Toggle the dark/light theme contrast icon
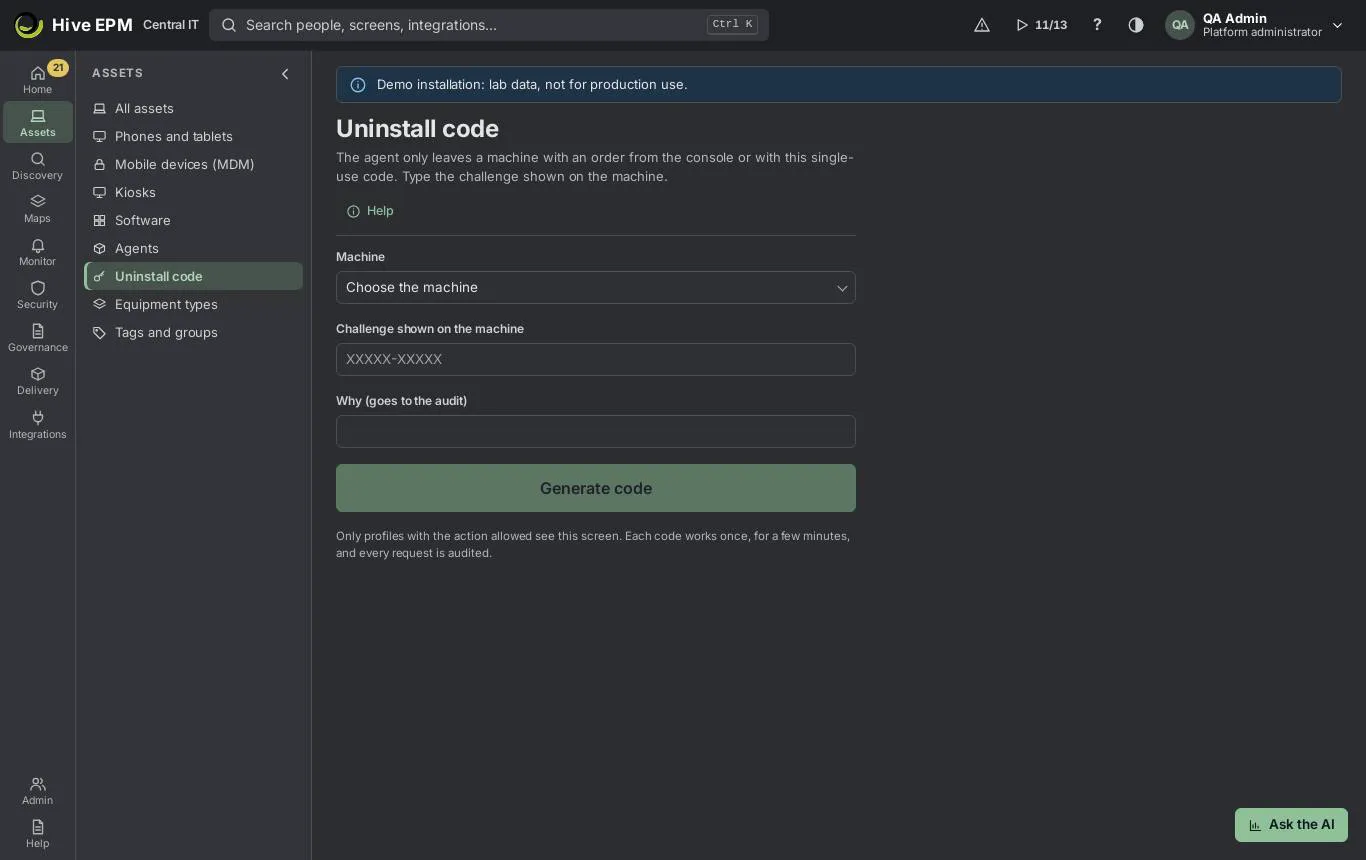1366x860 pixels. click(1136, 25)
